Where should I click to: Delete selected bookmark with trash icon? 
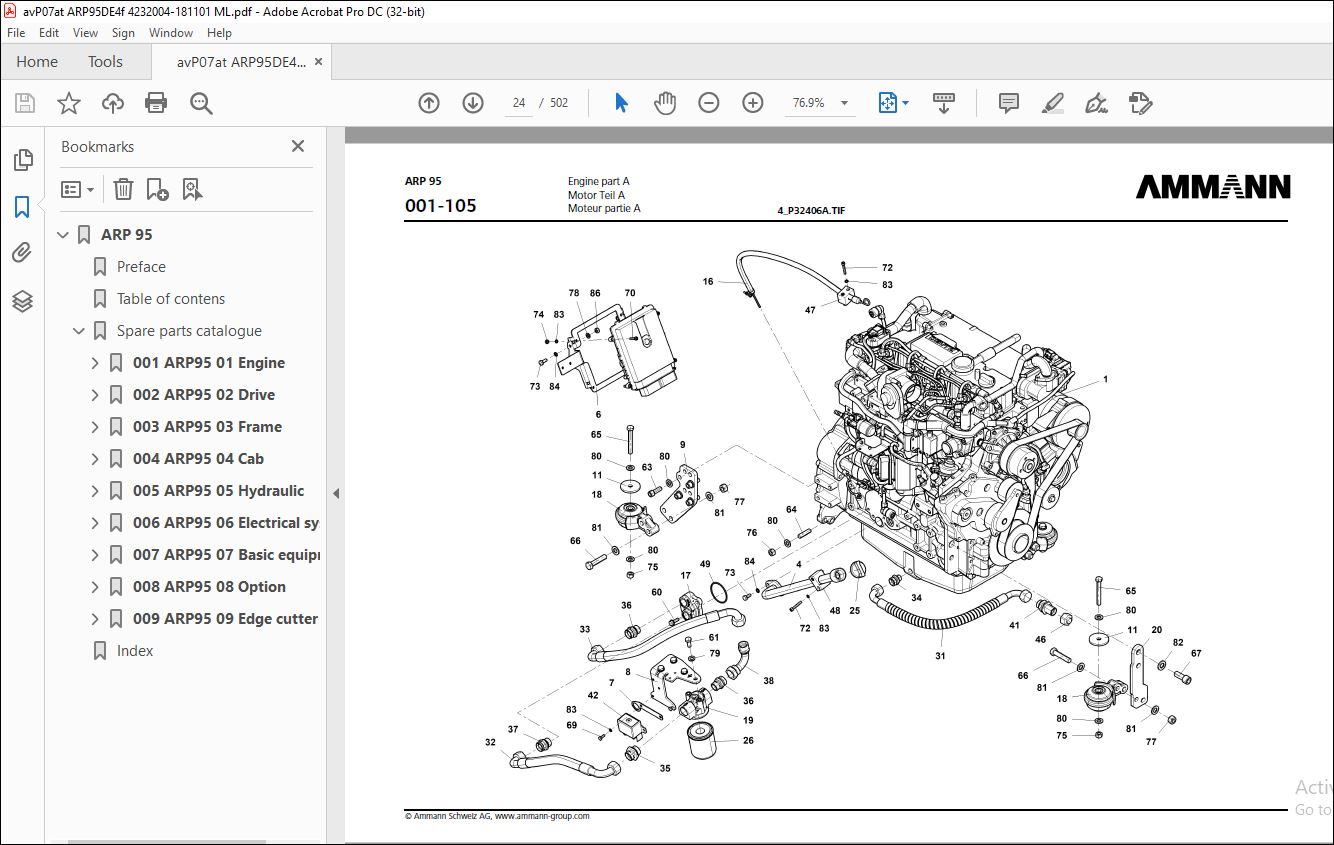tap(123, 189)
